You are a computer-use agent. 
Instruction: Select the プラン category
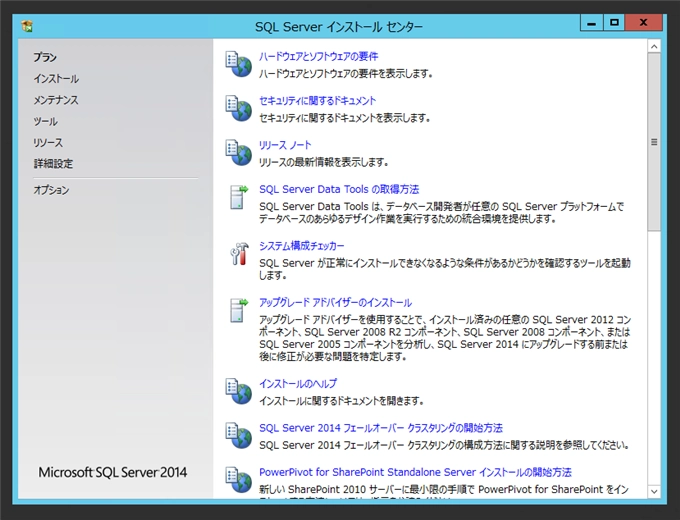tap(45, 57)
